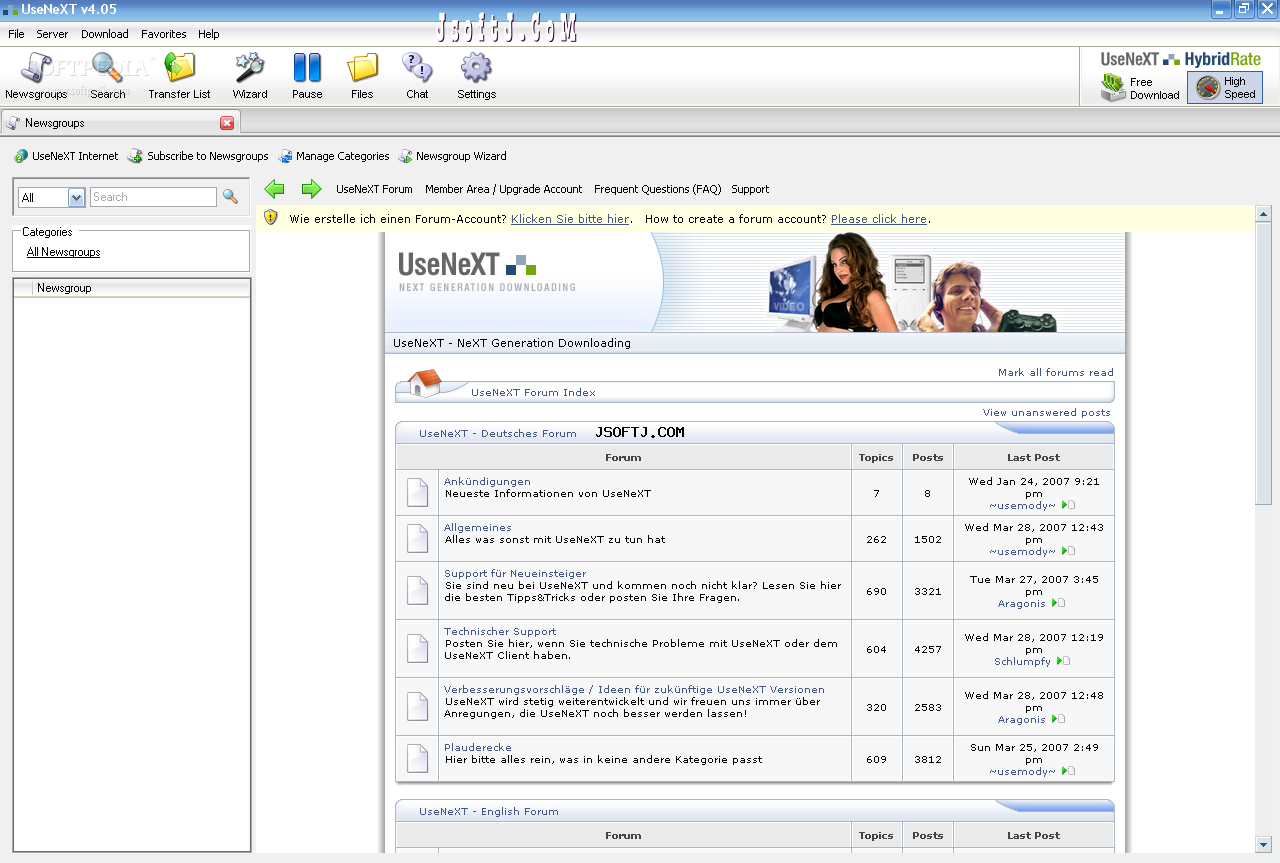The image size is (1280, 863).
Task: Pause downloads with Pause button
Action: click(307, 76)
